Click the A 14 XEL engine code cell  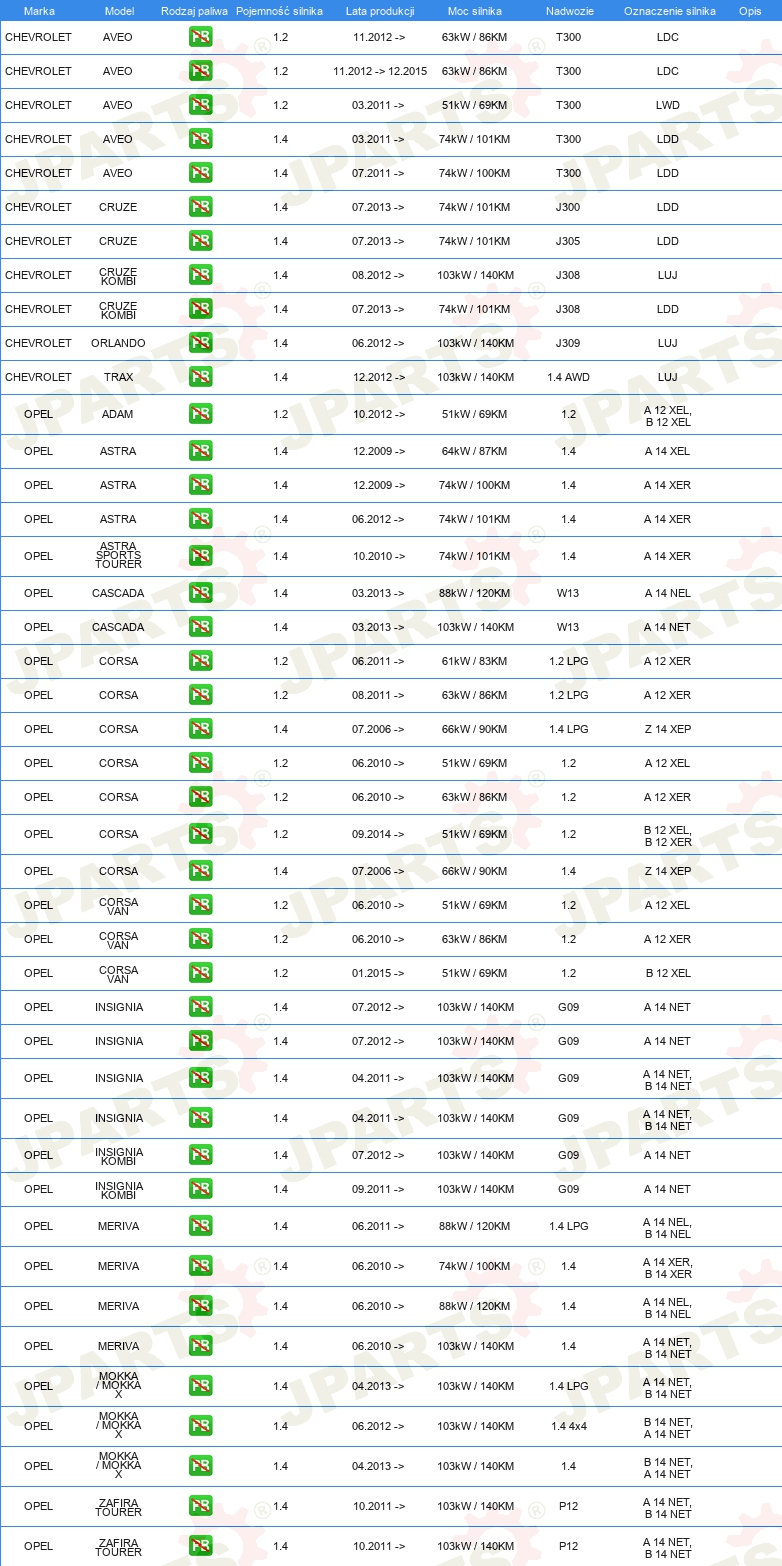coord(668,451)
